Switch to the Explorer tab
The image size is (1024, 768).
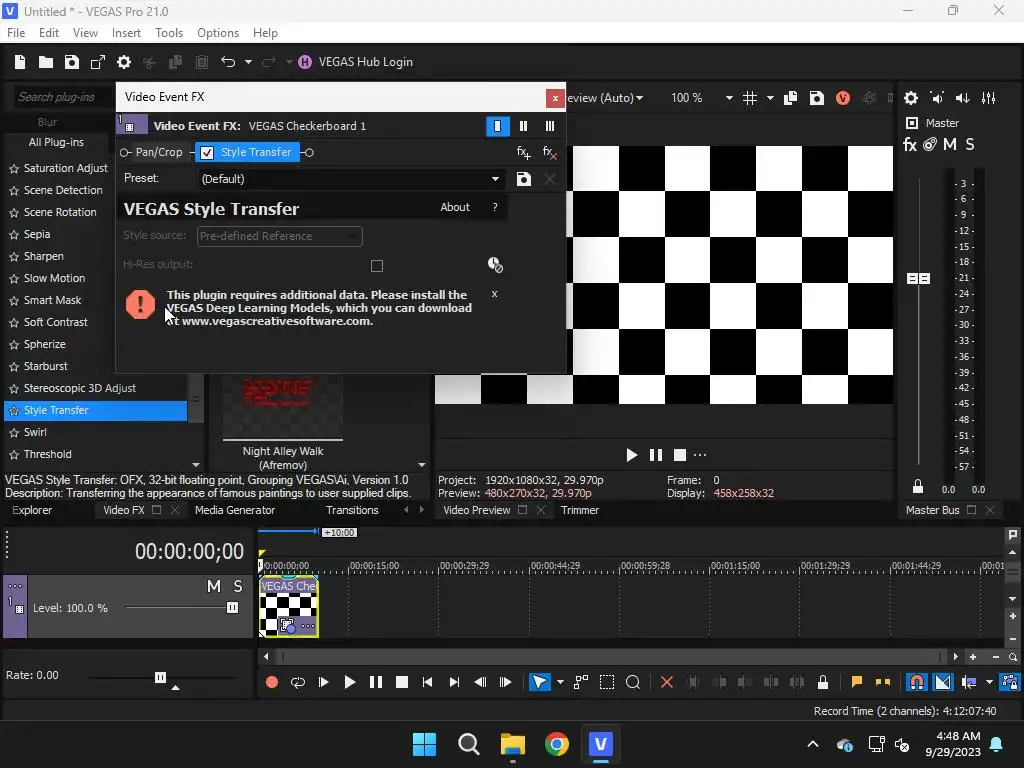point(32,510)
